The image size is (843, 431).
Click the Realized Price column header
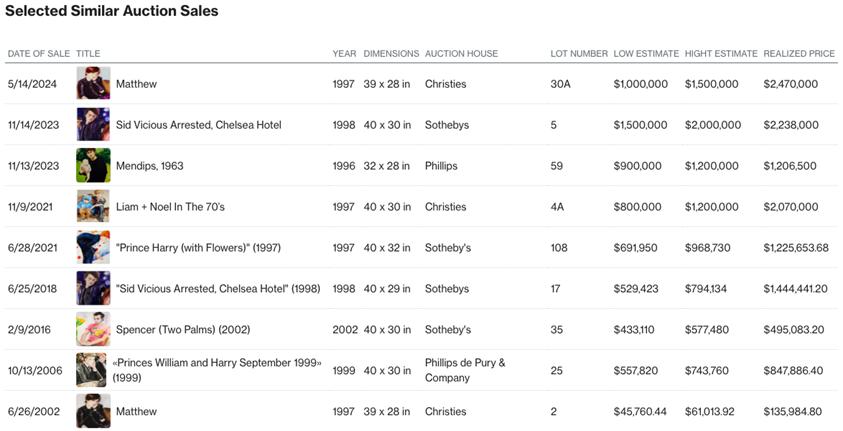point(799,54)
